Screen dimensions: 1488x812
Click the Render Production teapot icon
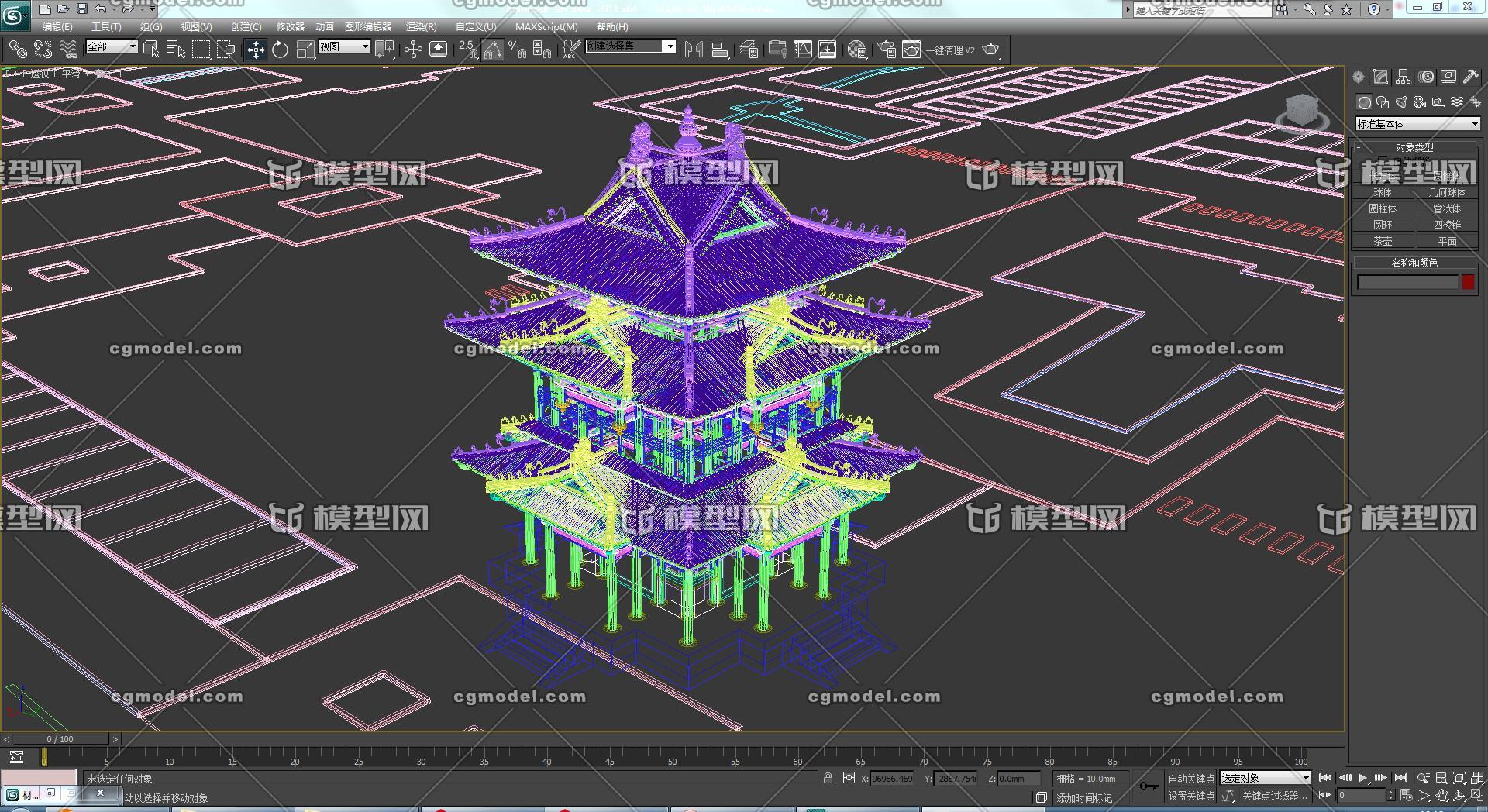[990, 50]
